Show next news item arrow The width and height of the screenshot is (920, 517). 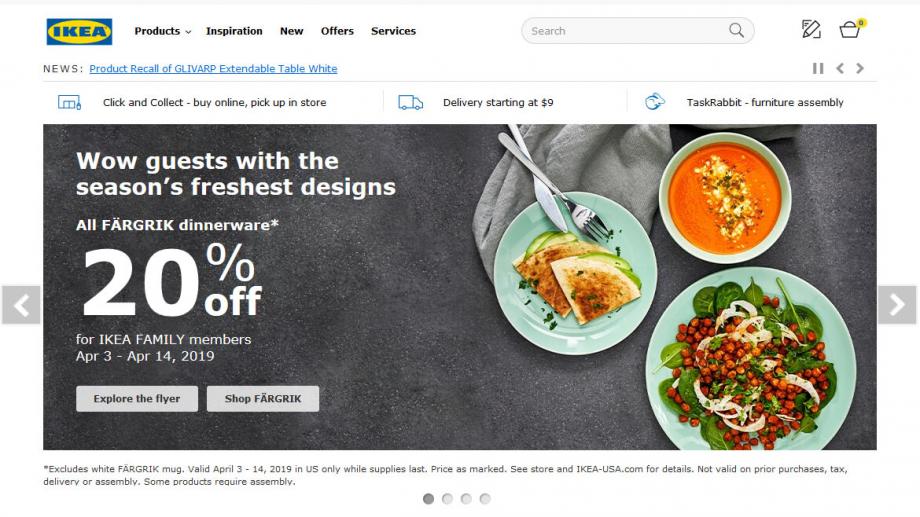tap(860, 69)
